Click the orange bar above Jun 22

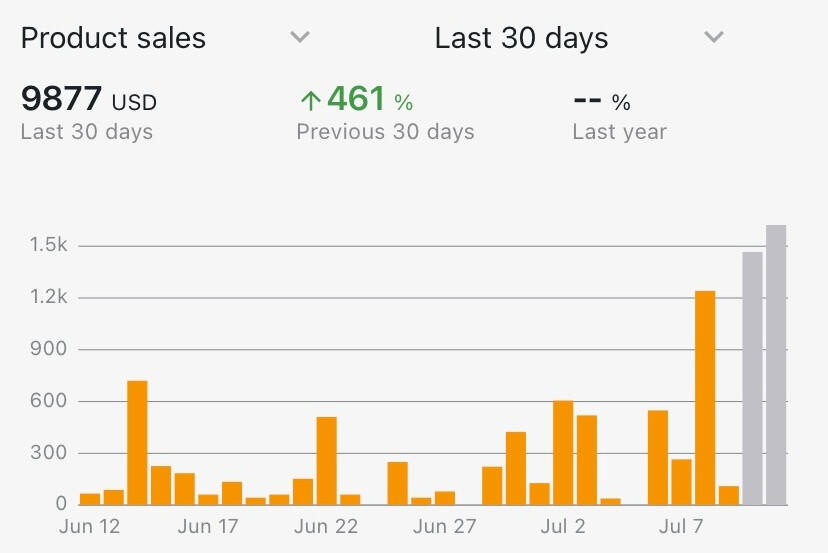coord(326,460)
